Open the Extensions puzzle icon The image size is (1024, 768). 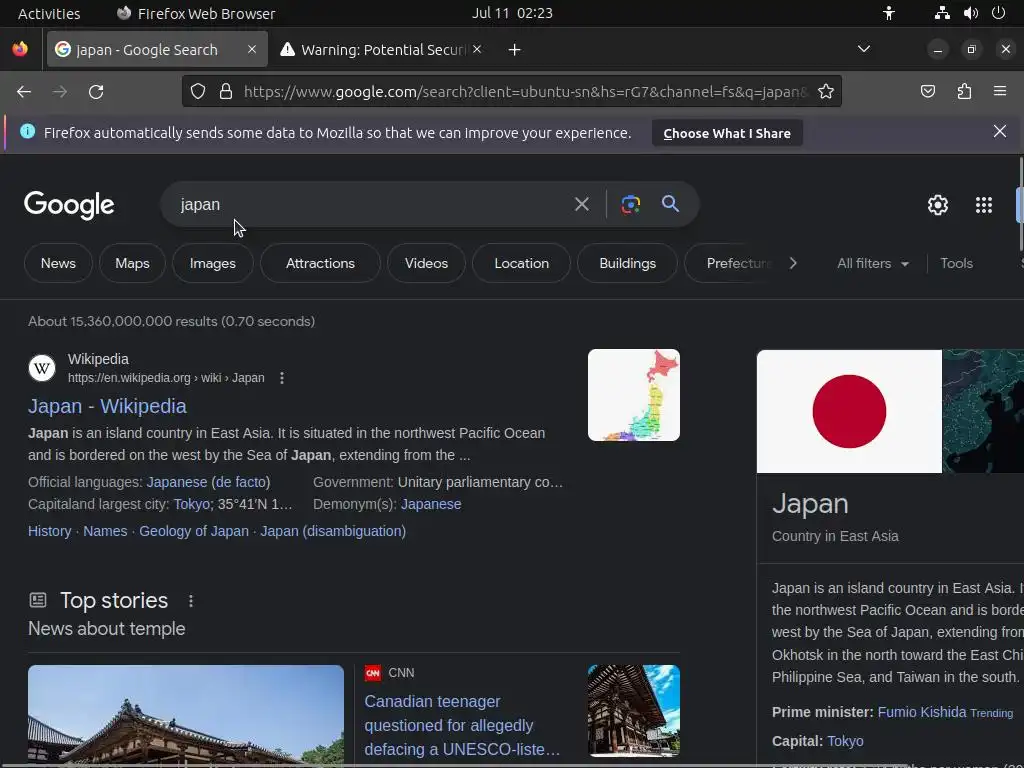coord(964,91)
